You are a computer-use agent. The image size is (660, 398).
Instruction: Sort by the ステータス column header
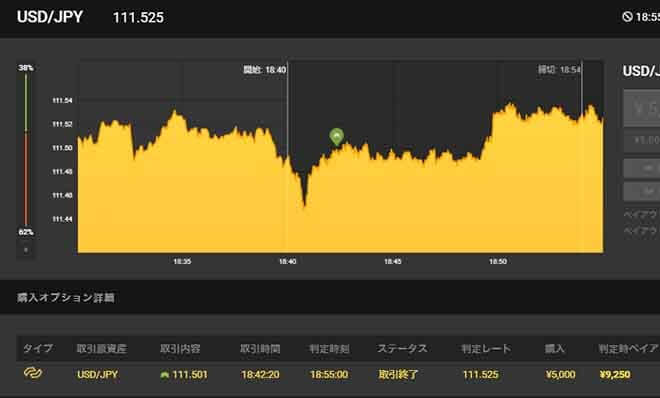[402, 348]
